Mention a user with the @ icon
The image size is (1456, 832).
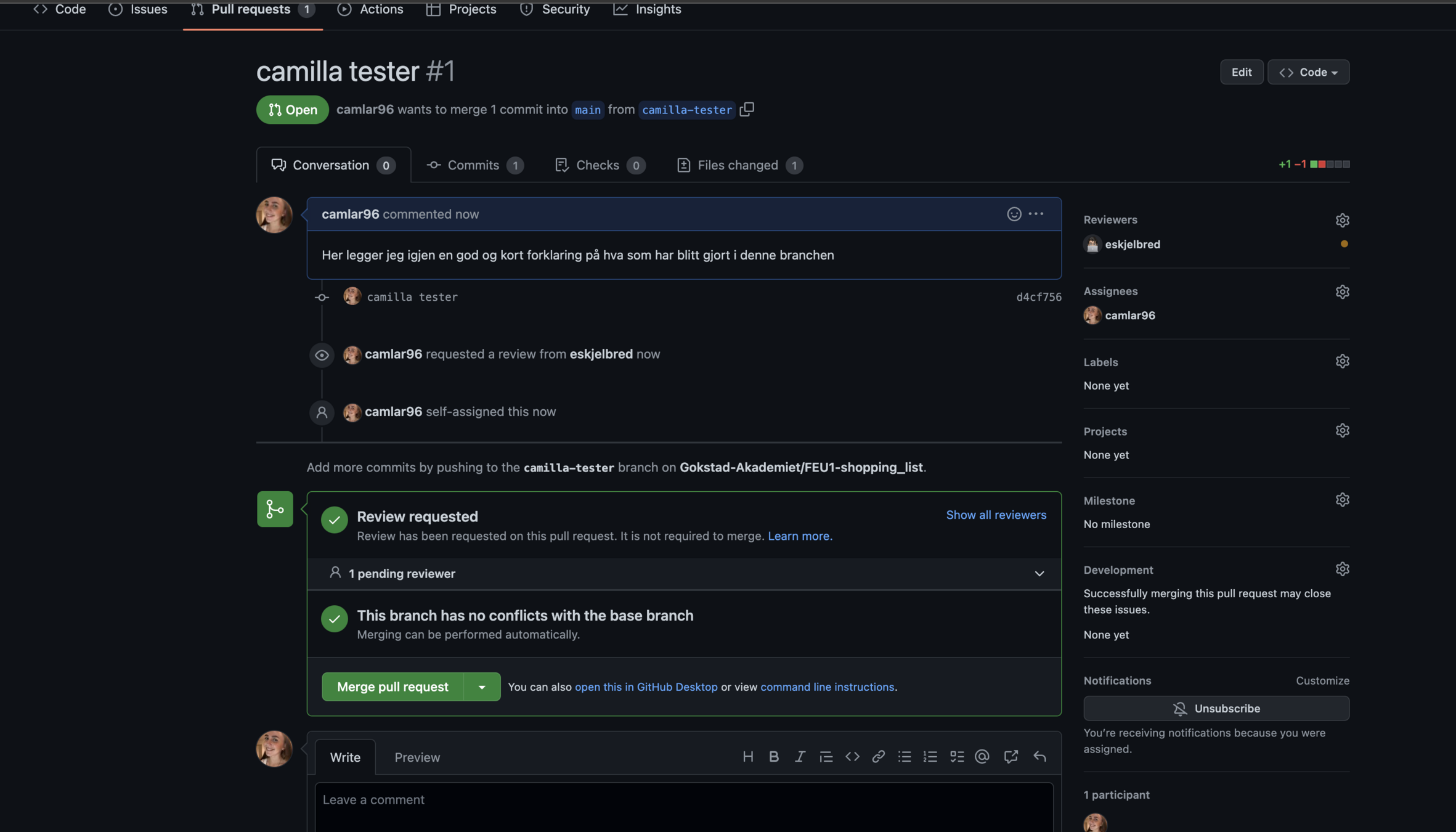coord(982,757)
